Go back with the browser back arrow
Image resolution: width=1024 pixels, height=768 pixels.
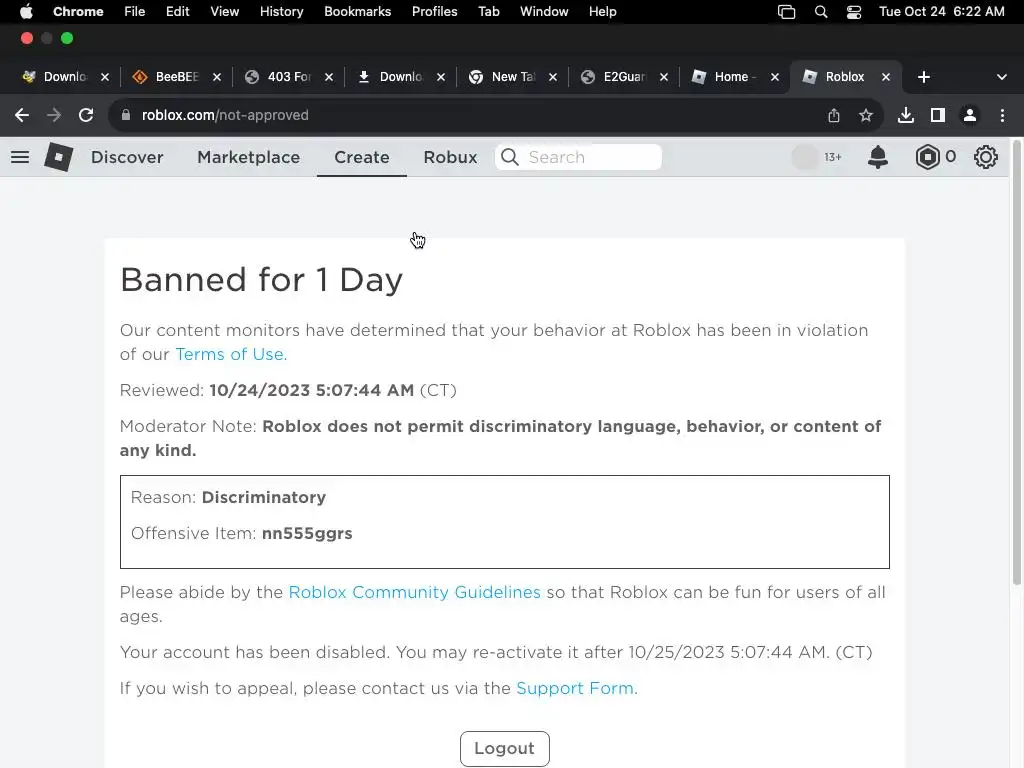click(x=22, y=115)
